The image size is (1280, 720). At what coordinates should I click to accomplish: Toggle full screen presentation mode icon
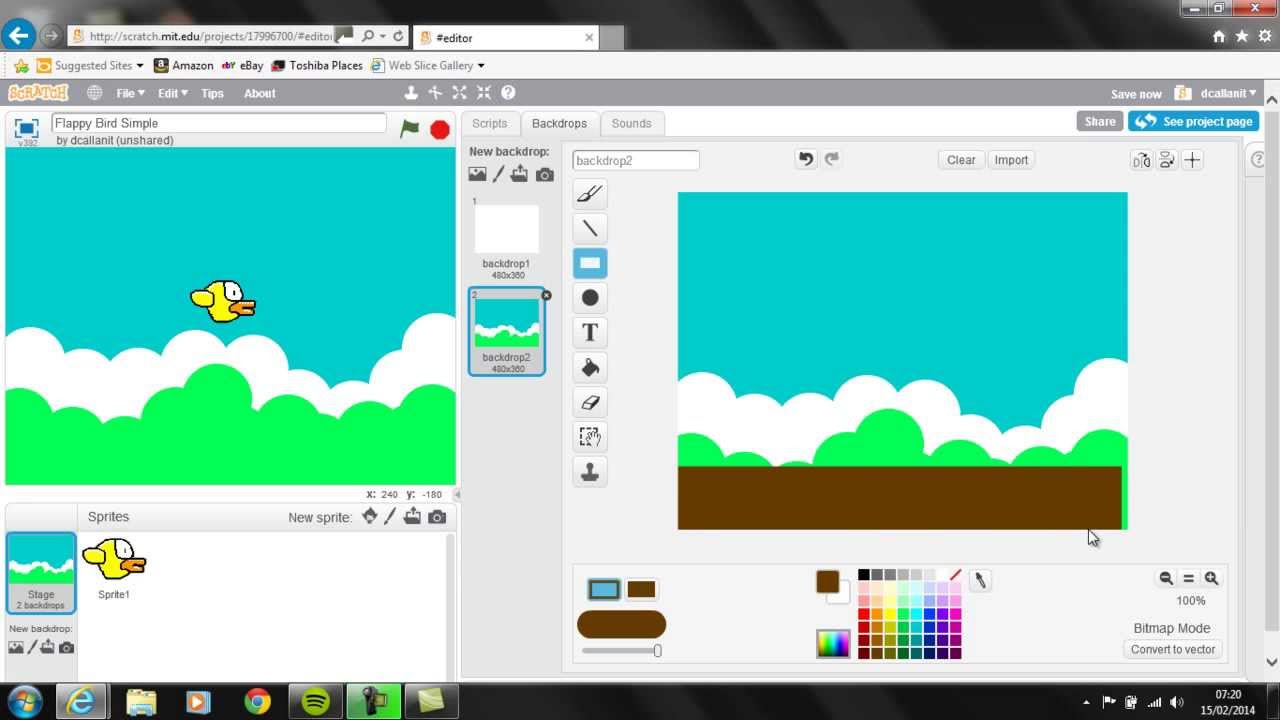point(26,128)
